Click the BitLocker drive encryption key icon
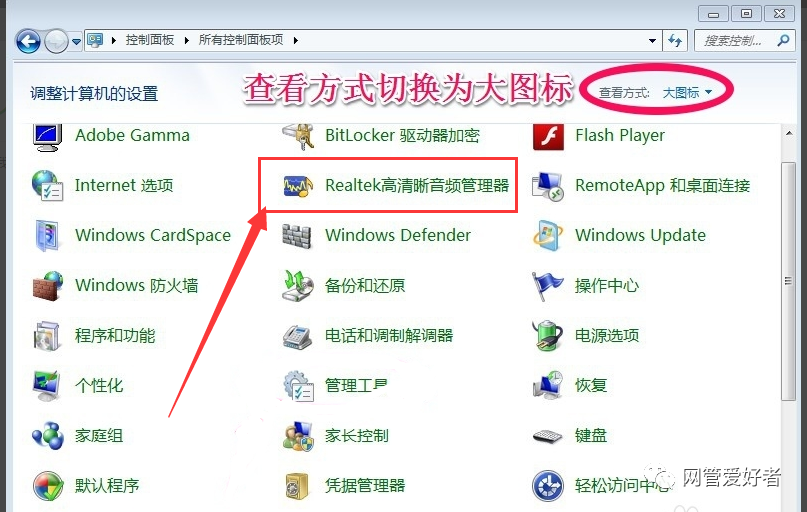 [299, 136]
